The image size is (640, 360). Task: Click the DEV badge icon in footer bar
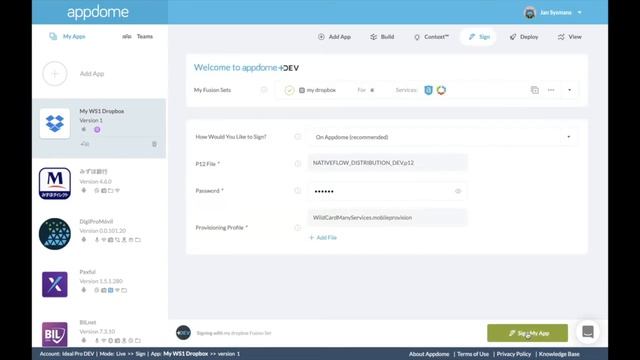click(x=183, y=333)
